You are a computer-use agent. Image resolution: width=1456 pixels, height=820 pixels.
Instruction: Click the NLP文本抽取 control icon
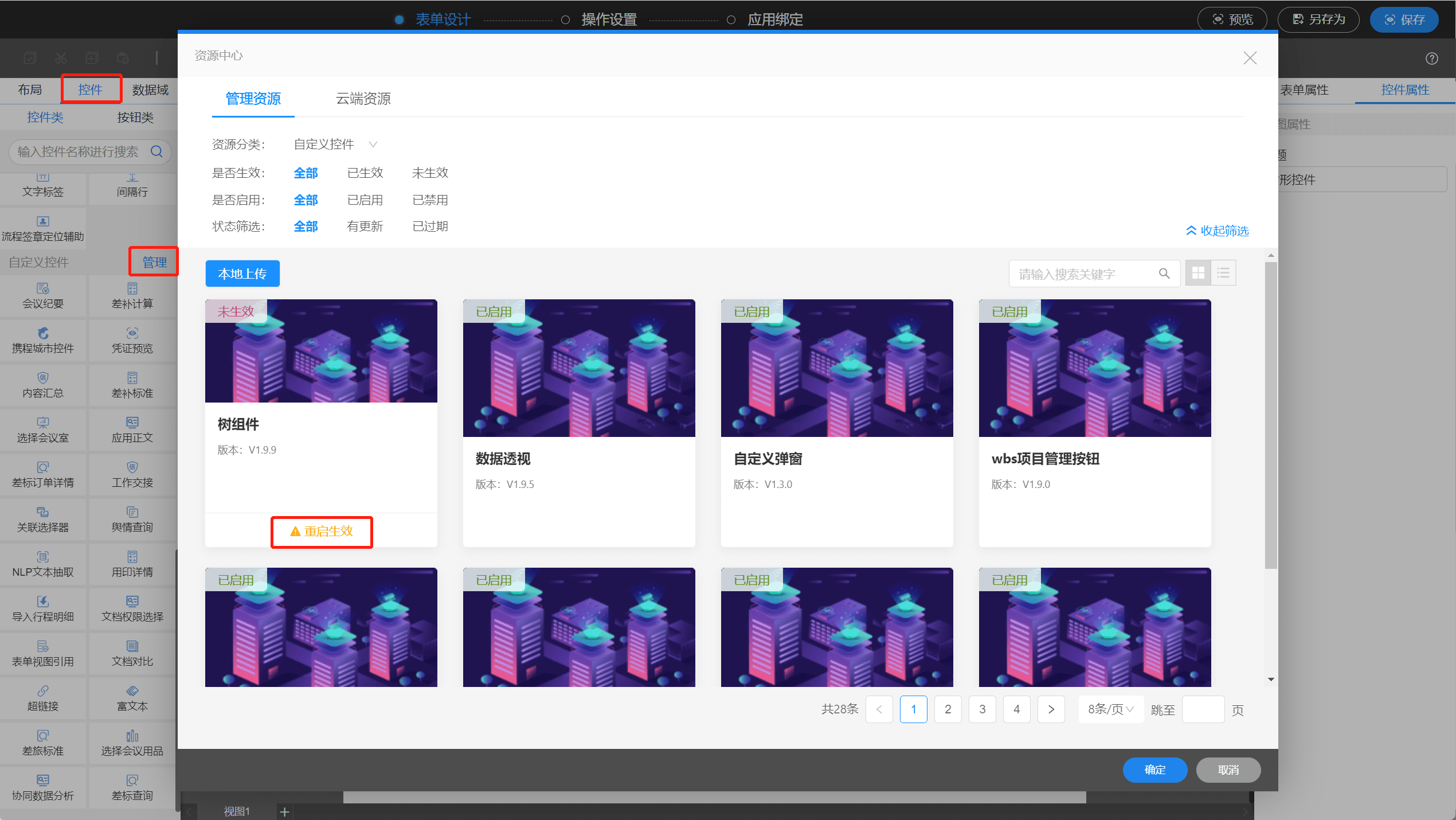pos(43,557)
